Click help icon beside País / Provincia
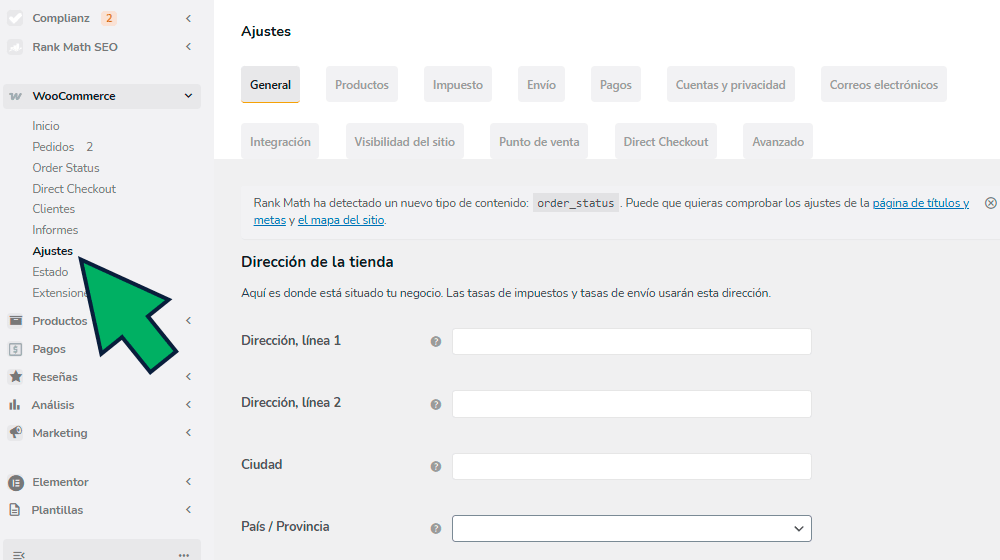Viewport: 1000px width, 560px height. 436,528
